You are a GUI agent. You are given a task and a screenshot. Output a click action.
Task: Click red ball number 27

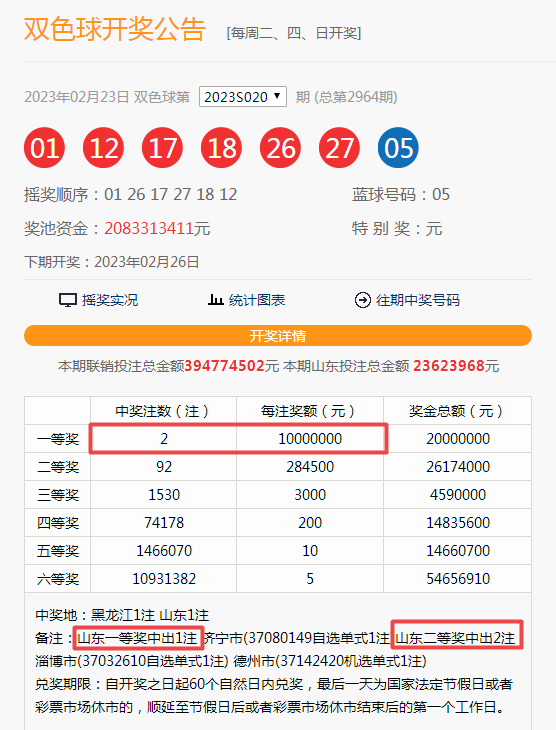tap(339, 148)
